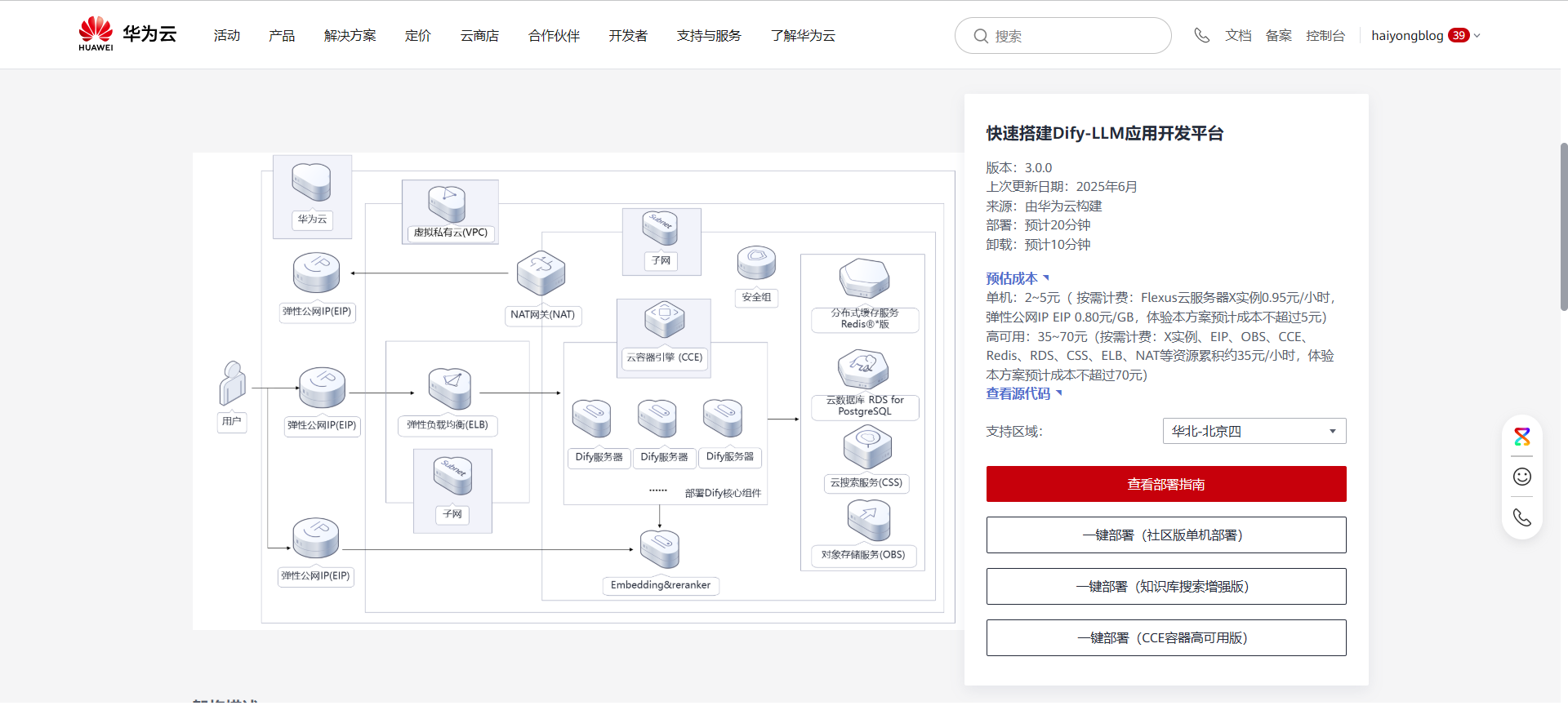Open the 云商店 menu

(479, 35)
